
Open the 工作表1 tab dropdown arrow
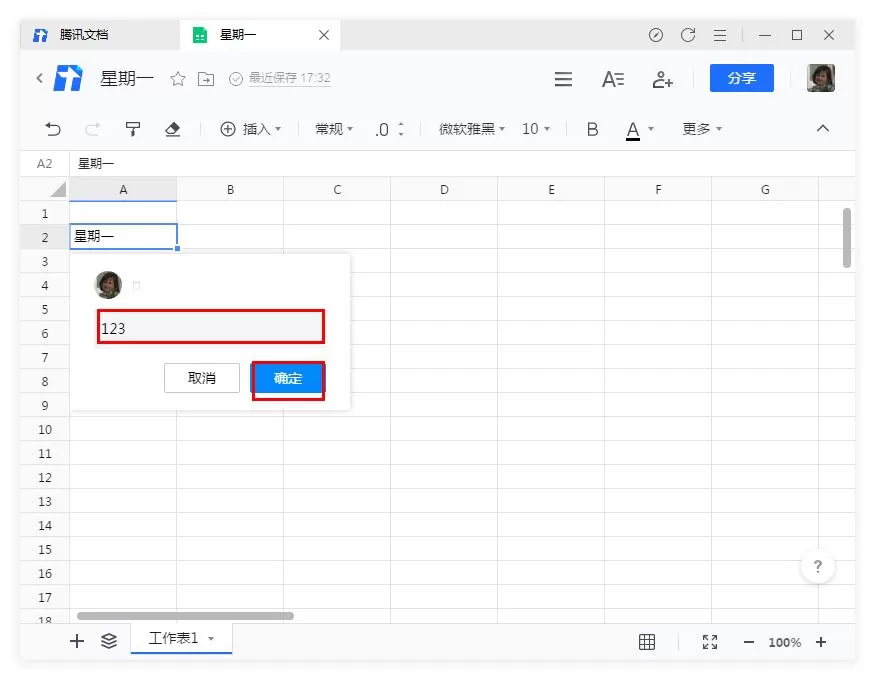click(211, 639)
